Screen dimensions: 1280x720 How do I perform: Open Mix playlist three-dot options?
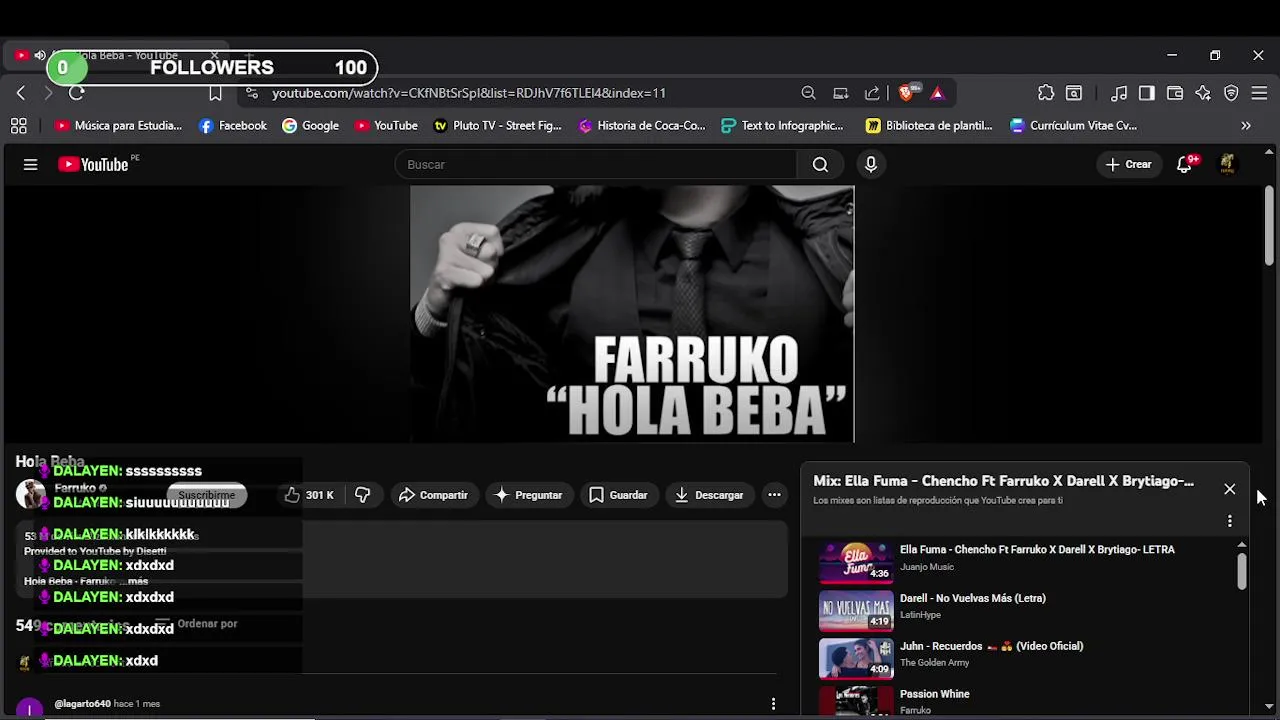tap(1230, 521)
